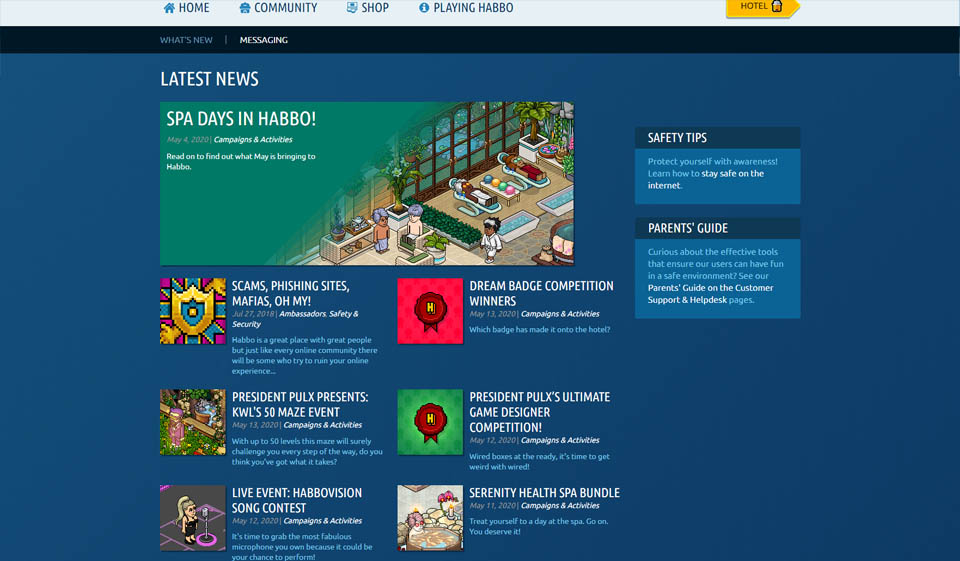960x561 pixels.
Task: Open the Habbovision Song Contest singer thumbnail
Action: click(193, 518)
